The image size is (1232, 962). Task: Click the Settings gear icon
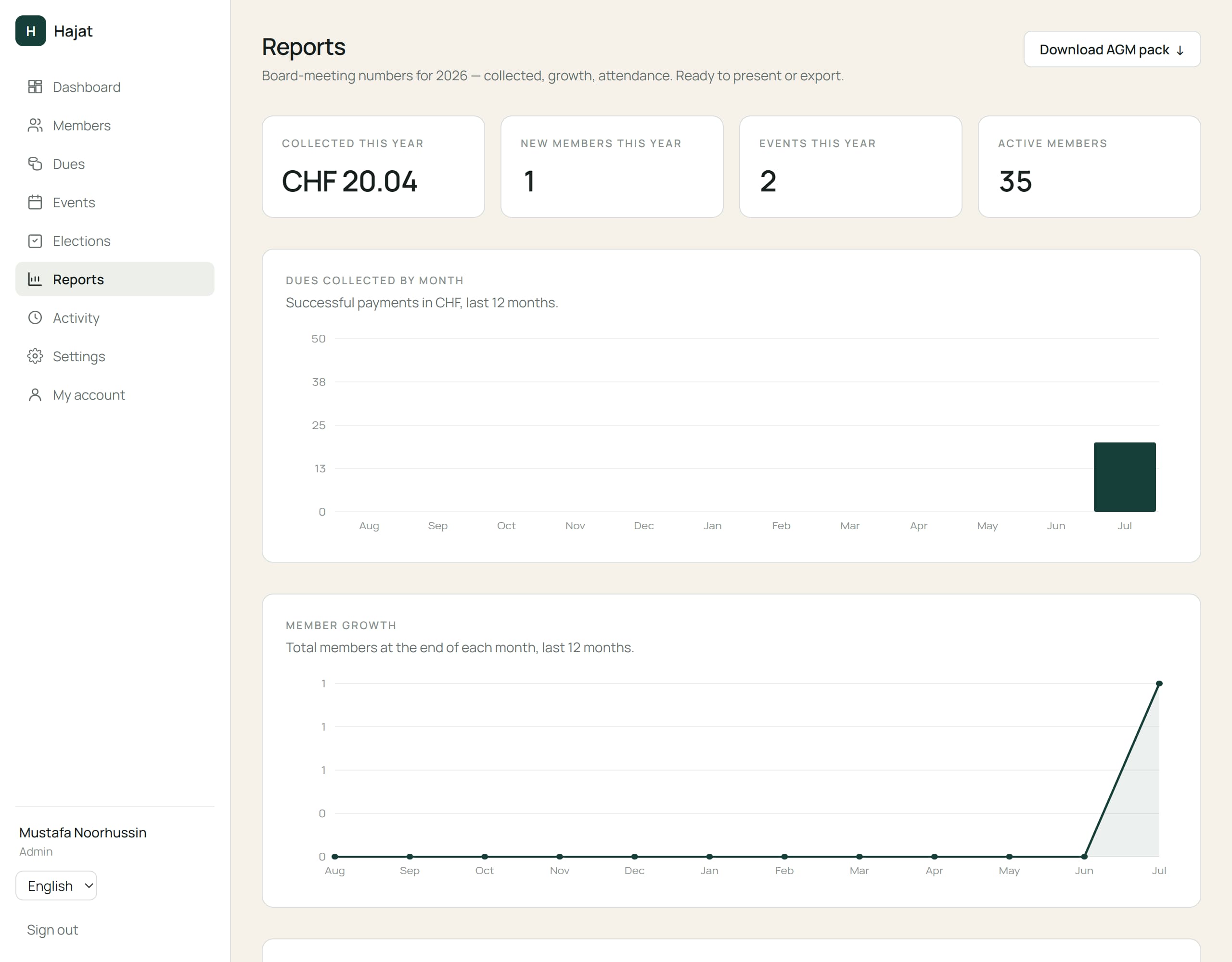click(35, 356)
